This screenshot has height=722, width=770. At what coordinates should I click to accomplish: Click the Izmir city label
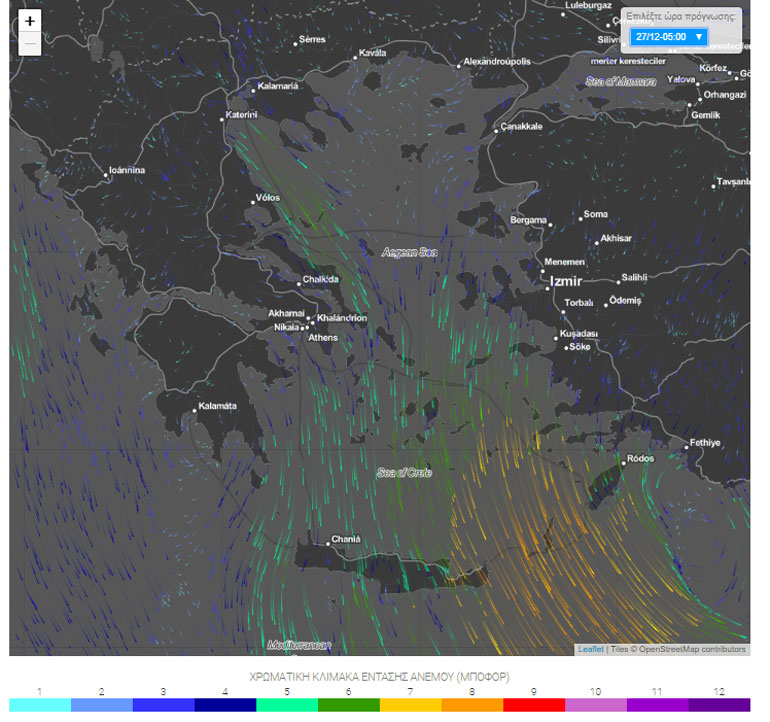click(565, 282)
